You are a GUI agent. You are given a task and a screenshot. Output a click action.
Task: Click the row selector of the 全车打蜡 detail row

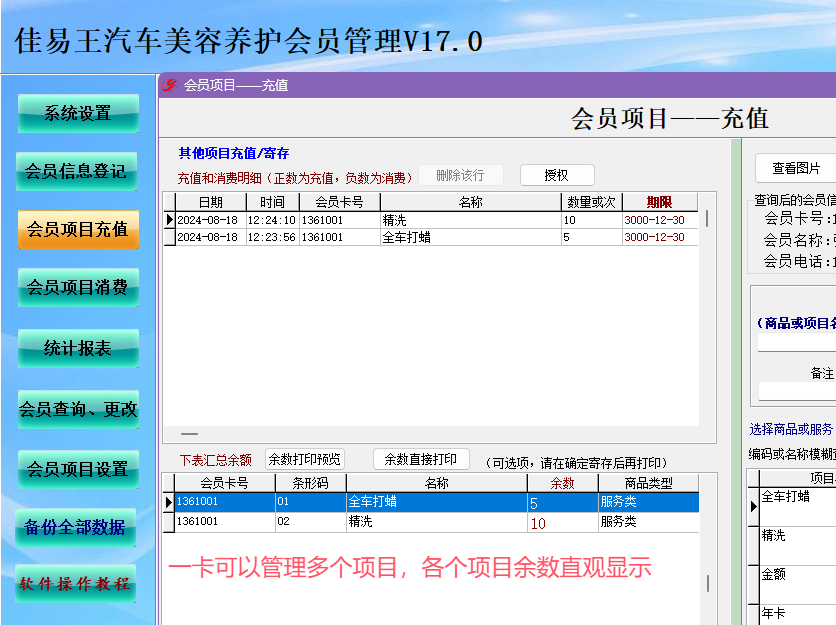[x=170, y=237]
